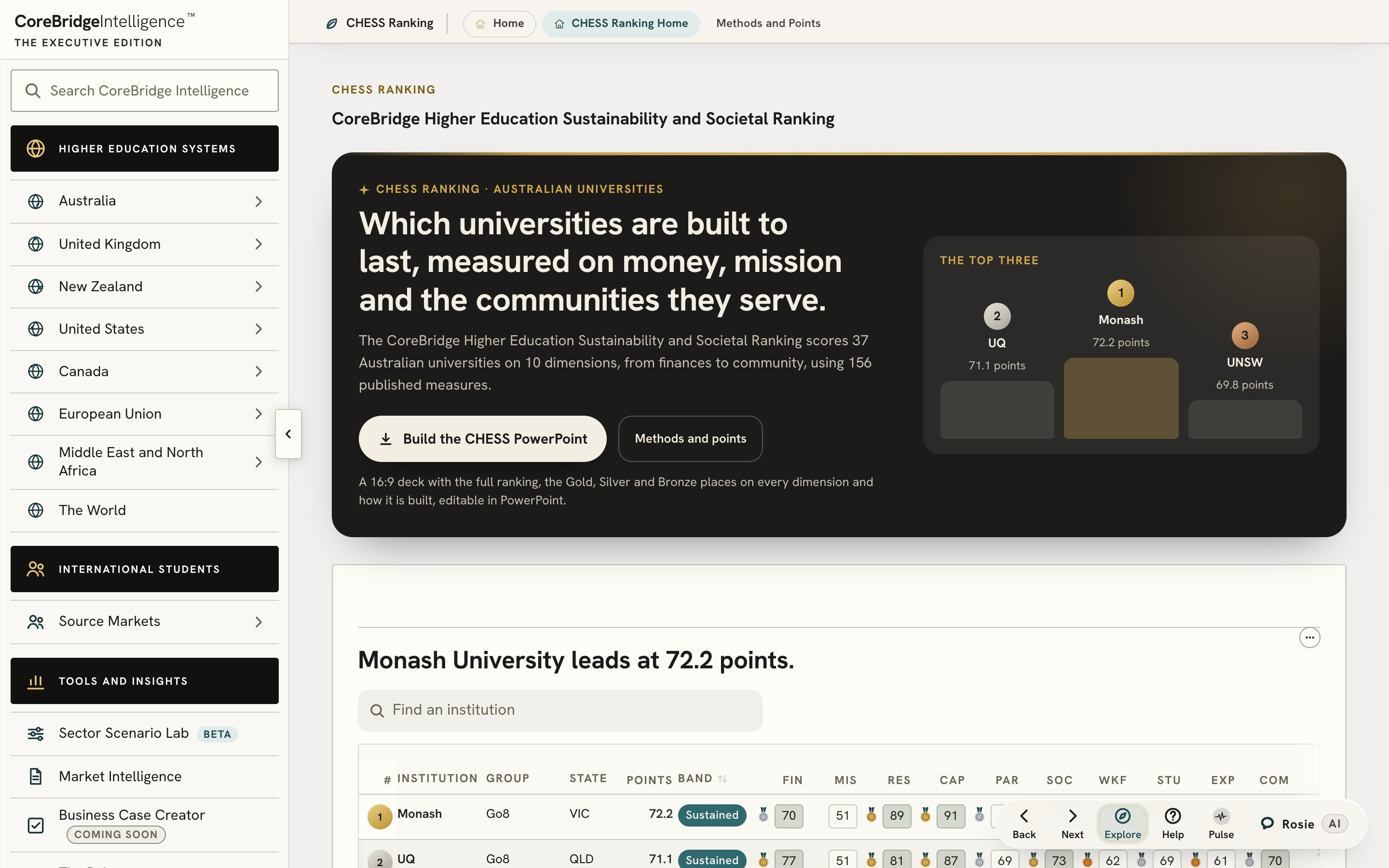Click the Sustained band badge for Monash

tap(712, 815)
